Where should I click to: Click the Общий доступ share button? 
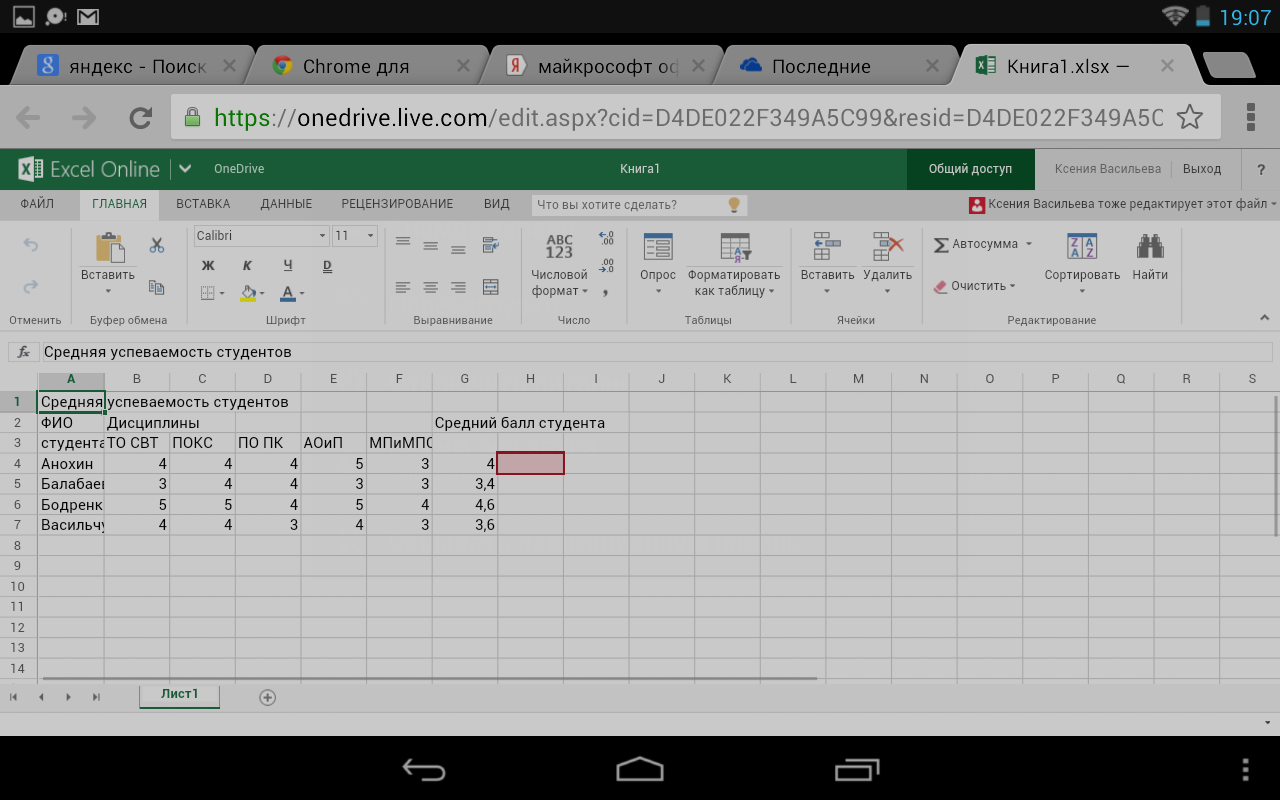(970, 169)
